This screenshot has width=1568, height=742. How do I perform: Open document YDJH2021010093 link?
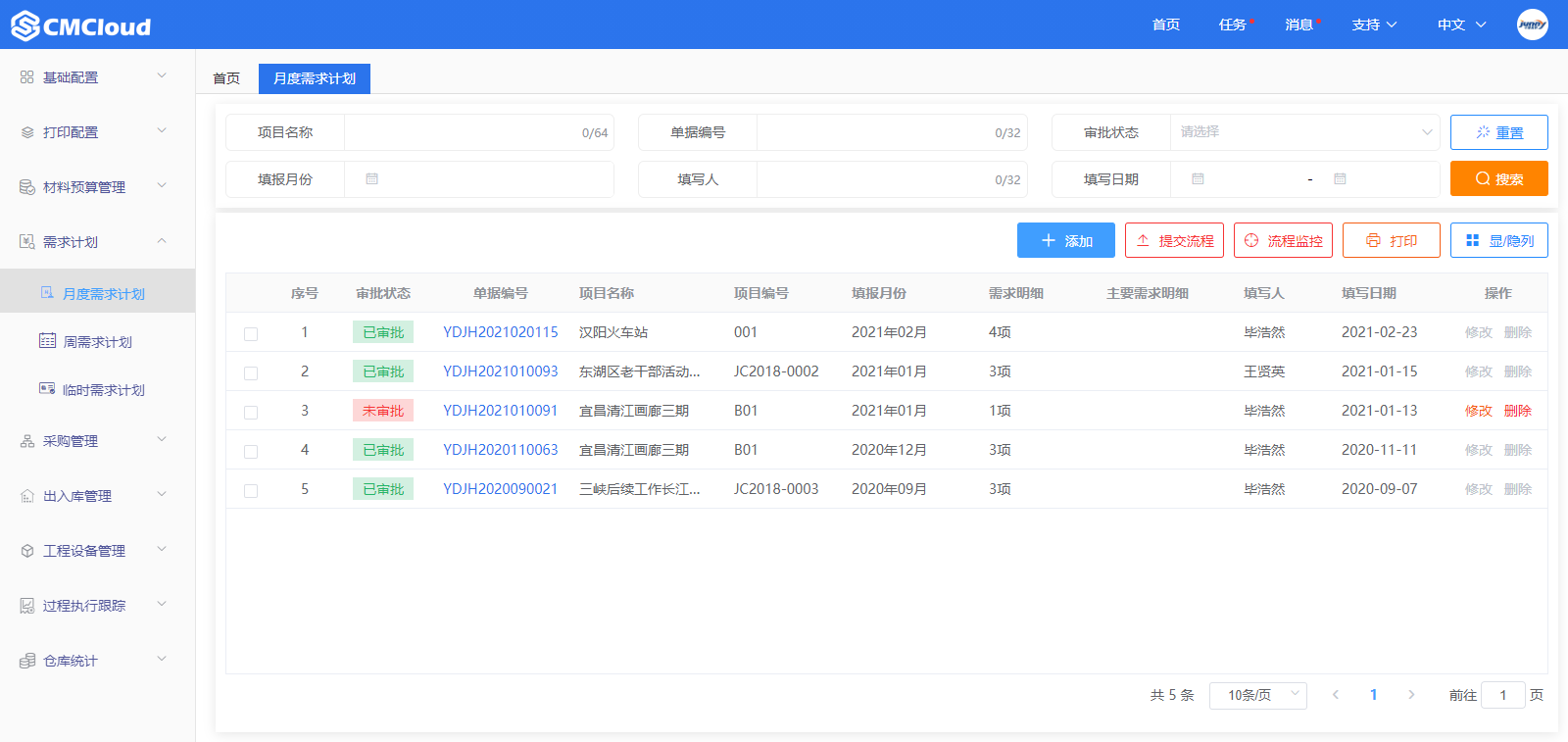point(501,371)
